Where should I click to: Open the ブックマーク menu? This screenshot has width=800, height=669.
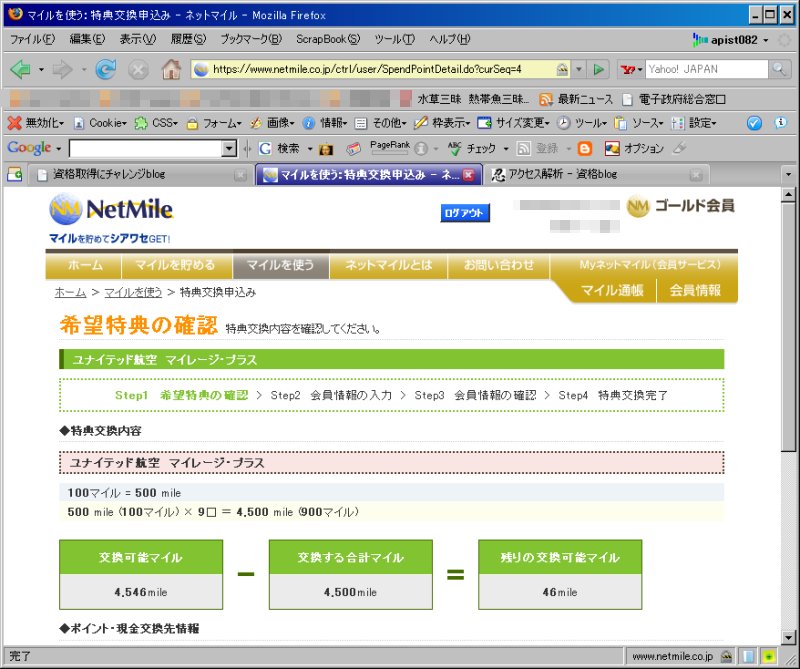[x=251, y=39]
